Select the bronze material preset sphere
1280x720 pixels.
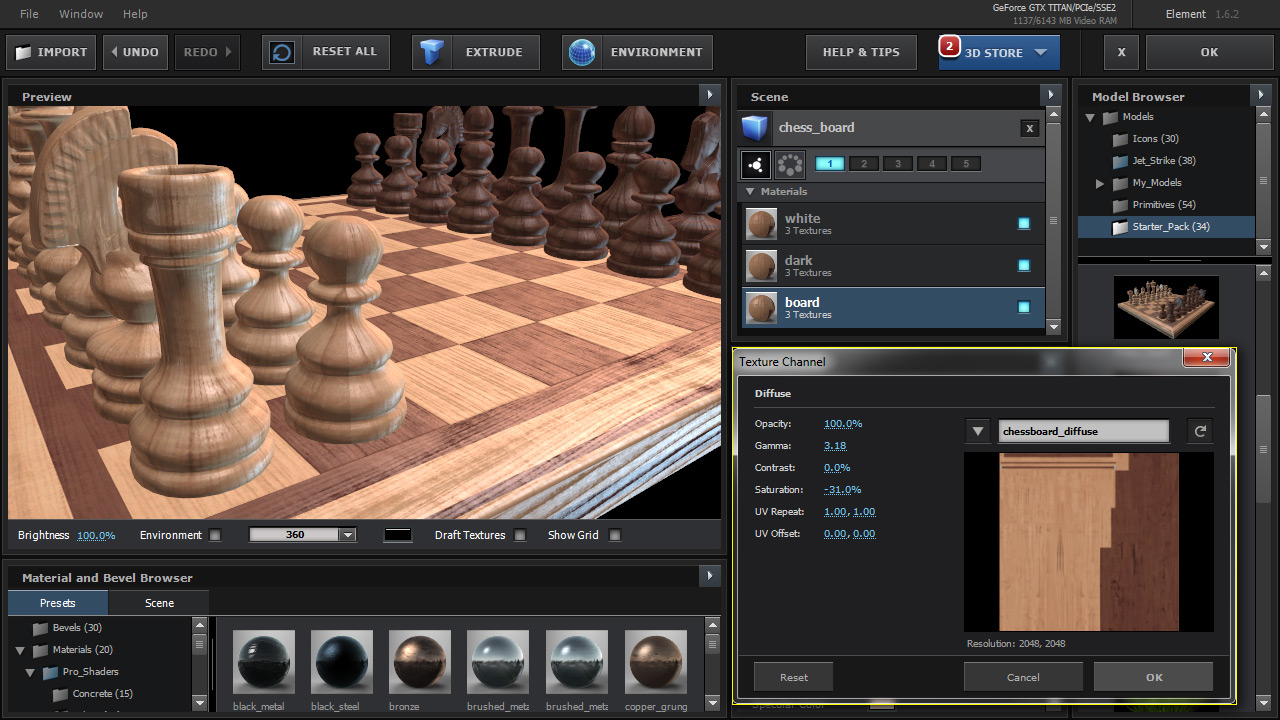(420, 661)
